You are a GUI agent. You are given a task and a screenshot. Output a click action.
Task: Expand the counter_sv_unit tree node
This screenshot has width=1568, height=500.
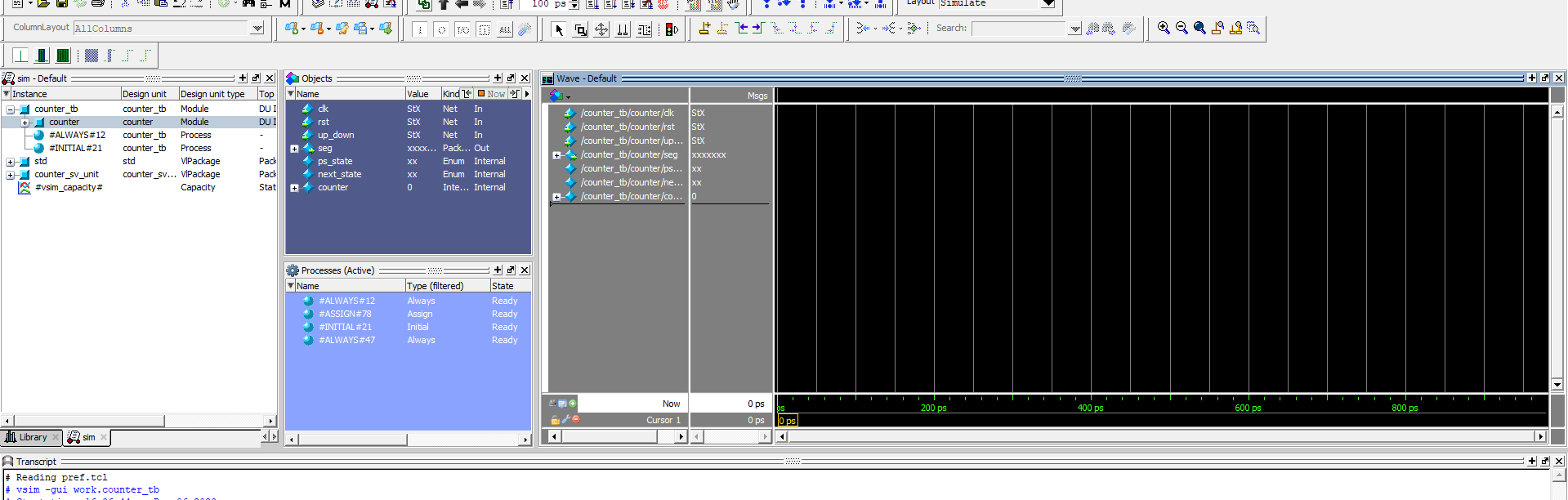11,175
